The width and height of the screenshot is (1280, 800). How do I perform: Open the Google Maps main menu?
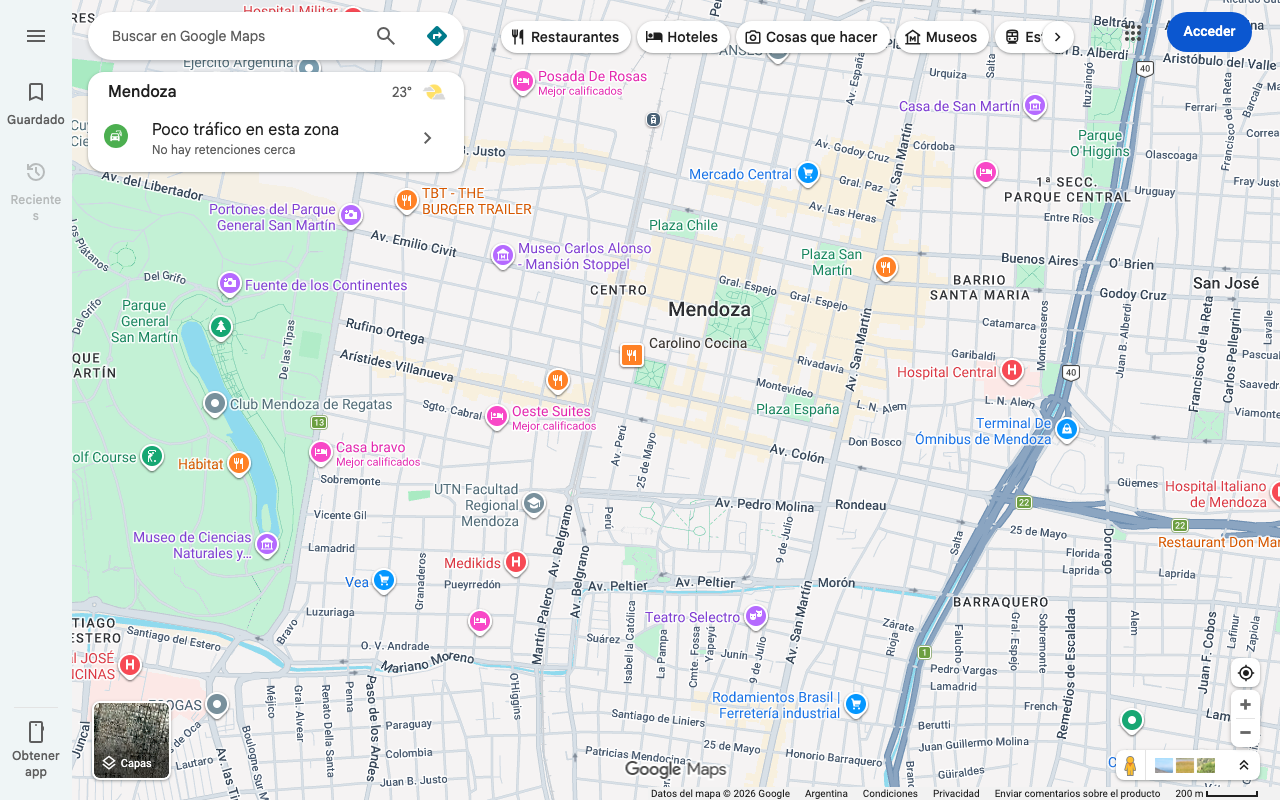coord(36,36)
